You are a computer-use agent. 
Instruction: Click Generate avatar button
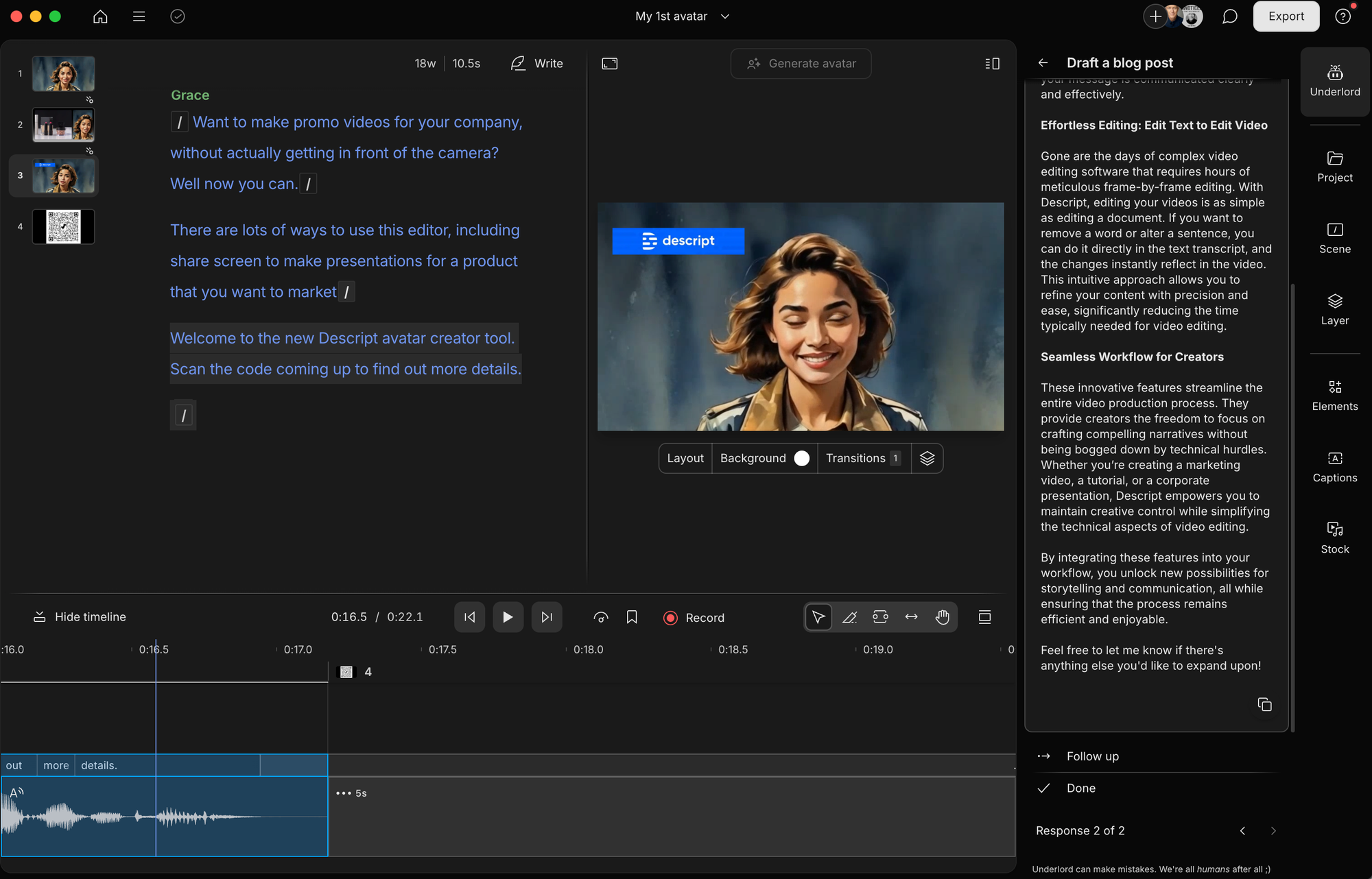coord(801,64)
